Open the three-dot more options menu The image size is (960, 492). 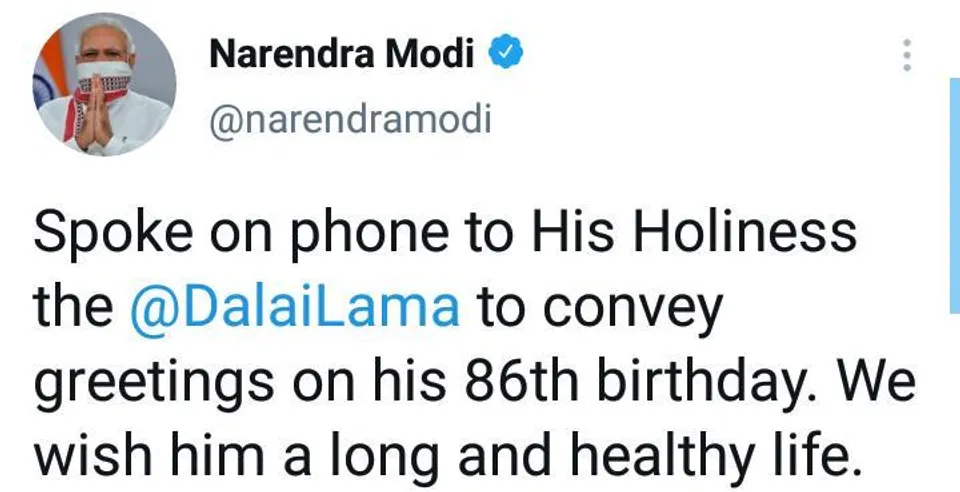click(x=907, y=55)
